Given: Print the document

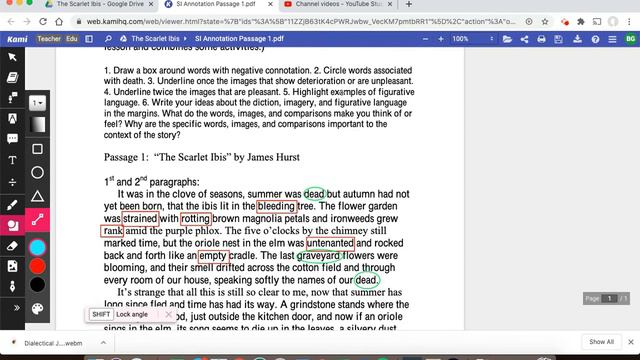Looking at the screenshot, I should 541,39.
